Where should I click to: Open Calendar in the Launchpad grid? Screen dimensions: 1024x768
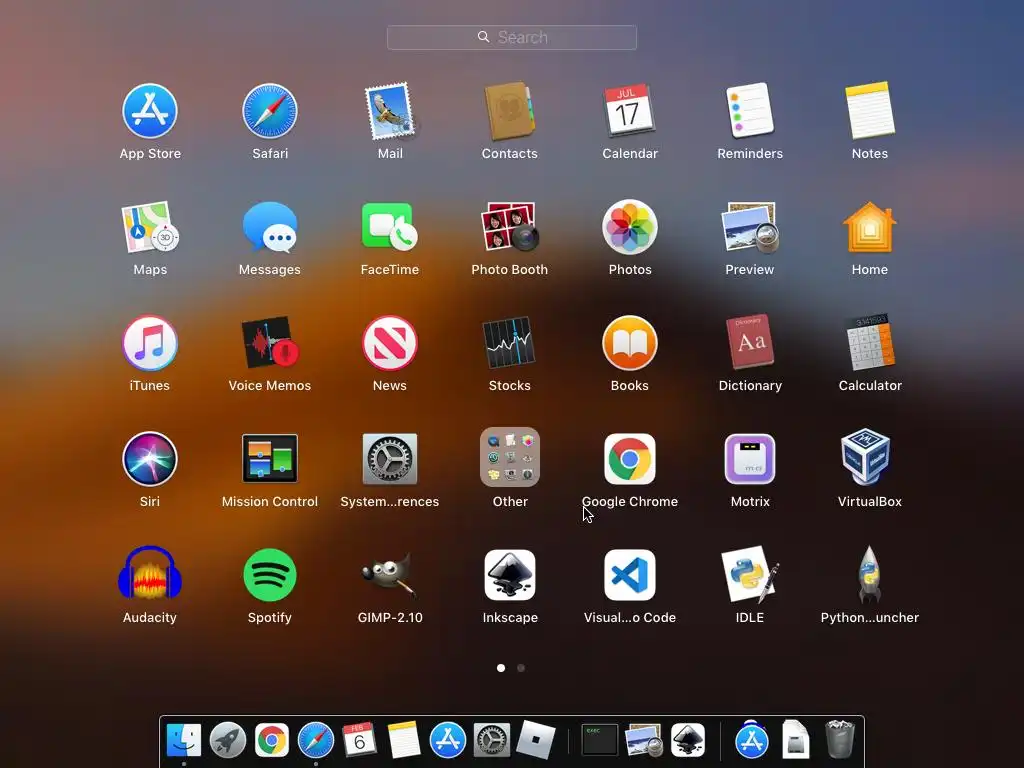630,110
